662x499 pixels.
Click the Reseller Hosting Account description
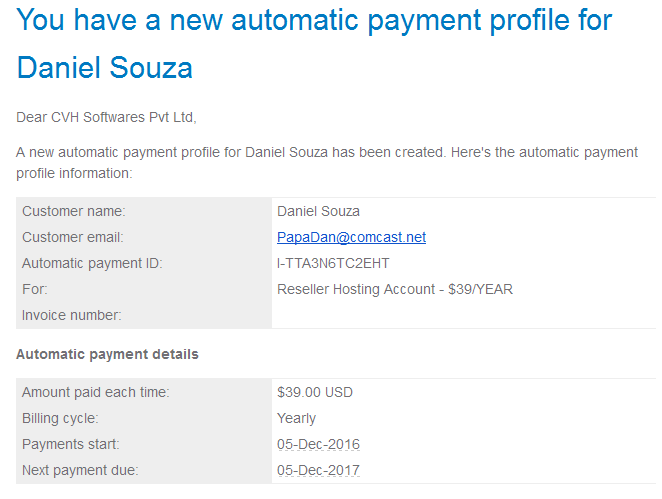(x=395, y=290)
